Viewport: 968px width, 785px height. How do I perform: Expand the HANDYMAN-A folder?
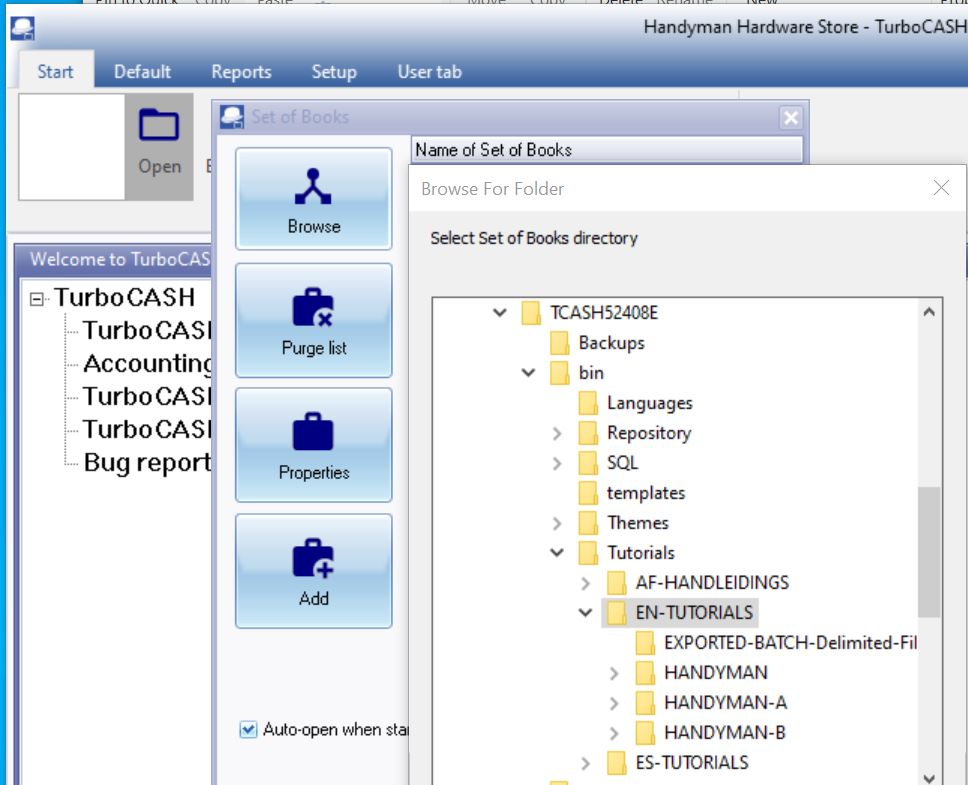click(x=614, y=703)
